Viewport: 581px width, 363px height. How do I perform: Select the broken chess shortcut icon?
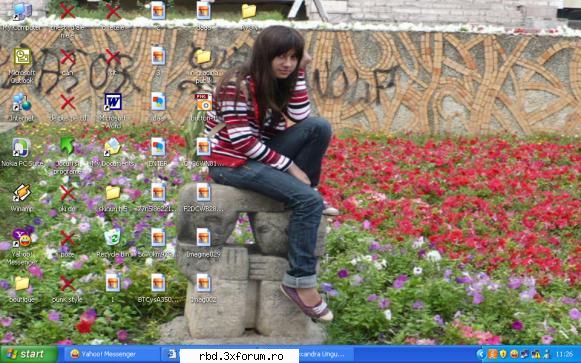[x=67, y=11]
